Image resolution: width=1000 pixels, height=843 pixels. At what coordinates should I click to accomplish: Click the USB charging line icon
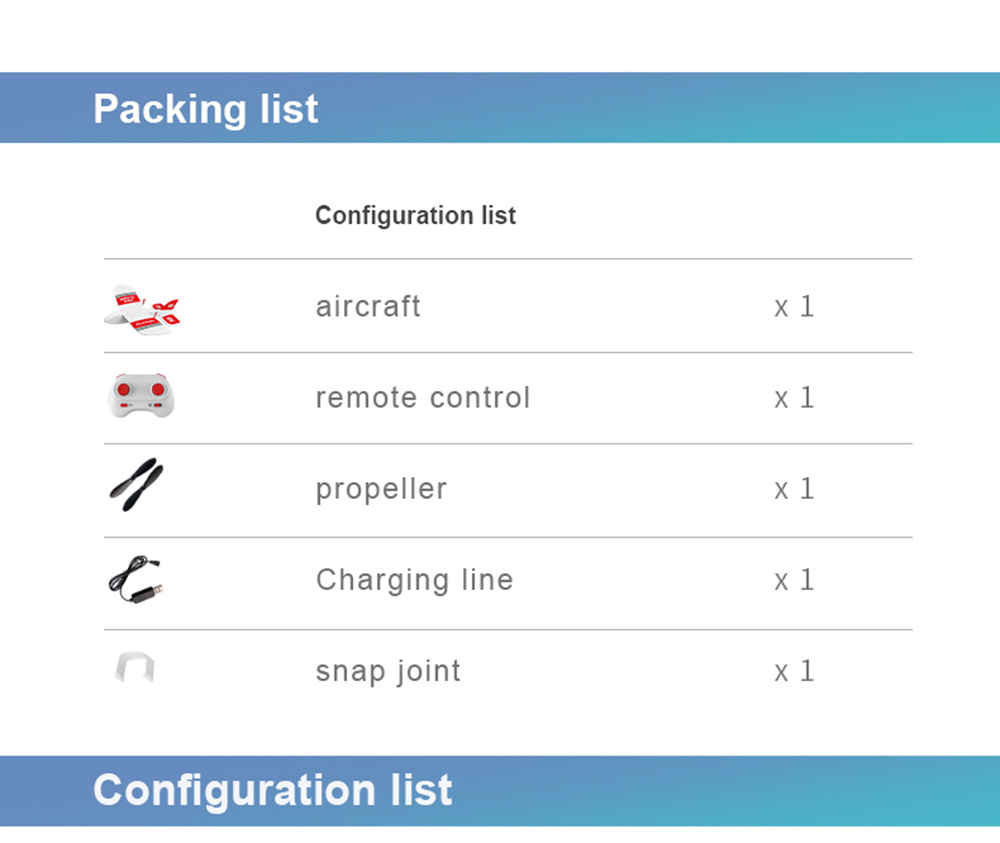tap(139, 580)
